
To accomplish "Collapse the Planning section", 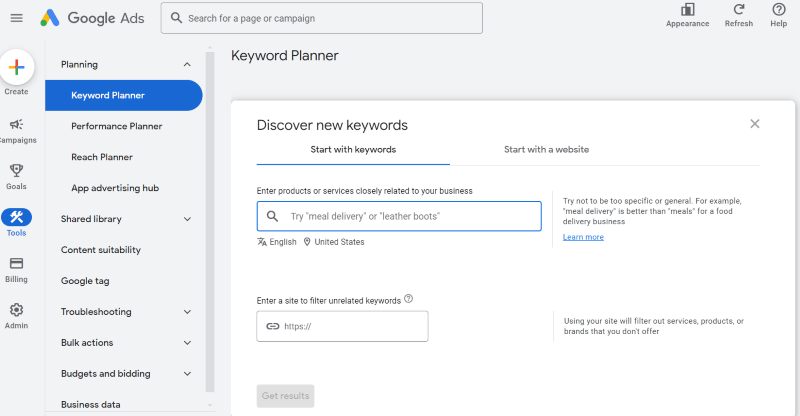I will pos(187,64).
